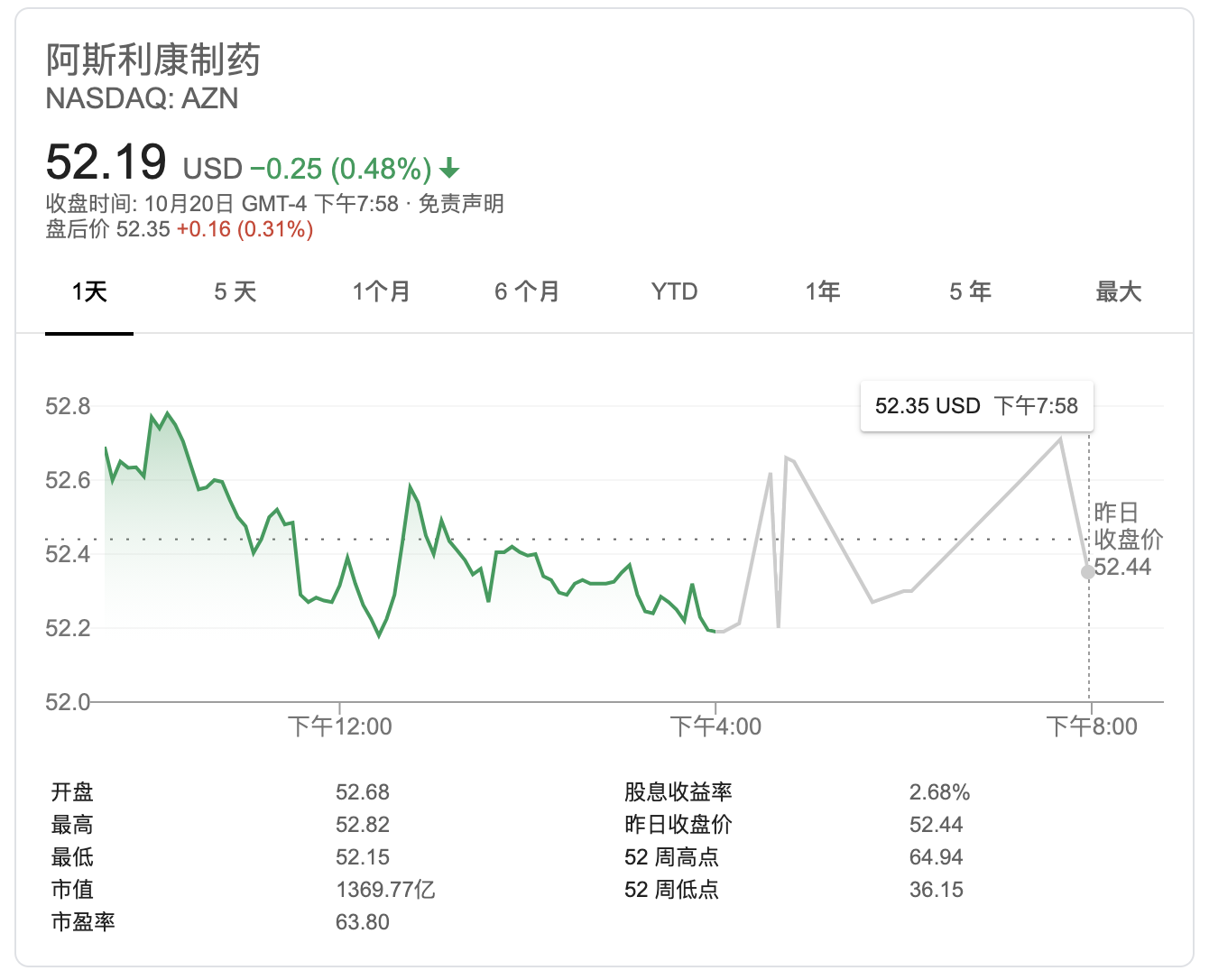
Task: Click the 昨日收盘价 row label in the table
Action: coord(678,825)
